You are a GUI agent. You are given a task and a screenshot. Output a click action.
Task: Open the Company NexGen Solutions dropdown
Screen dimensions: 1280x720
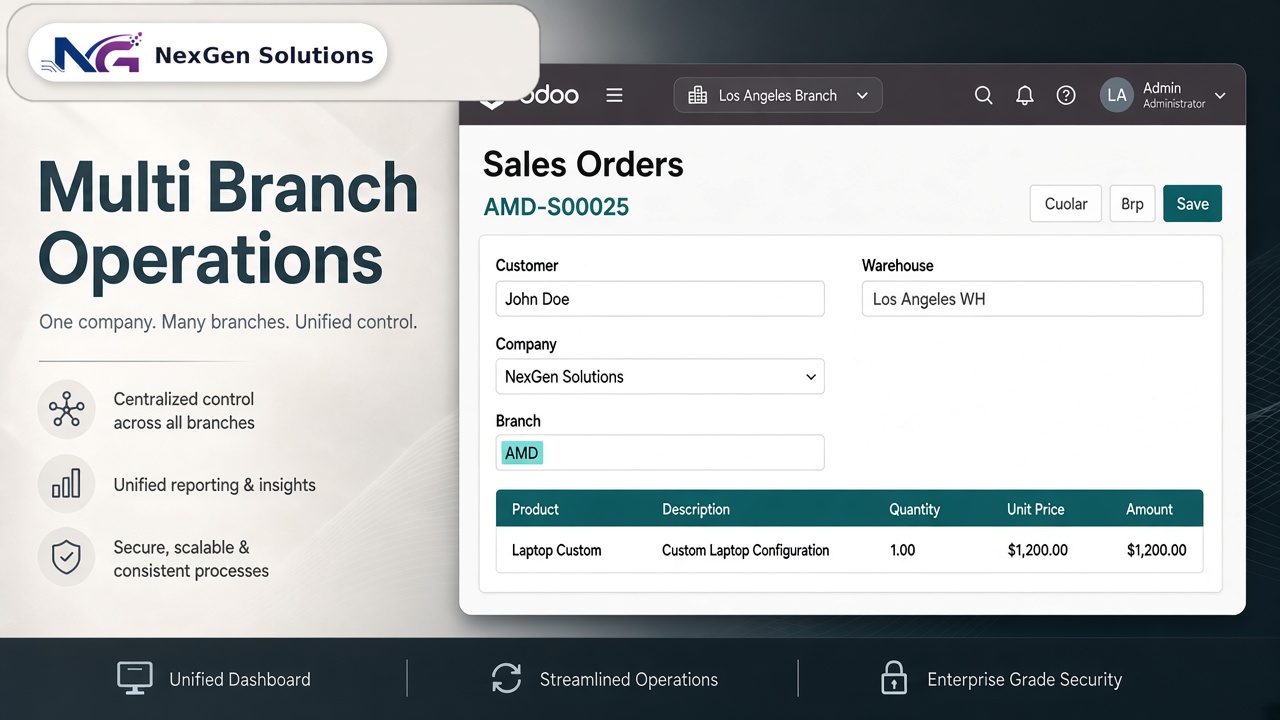(x=660, y=376)
